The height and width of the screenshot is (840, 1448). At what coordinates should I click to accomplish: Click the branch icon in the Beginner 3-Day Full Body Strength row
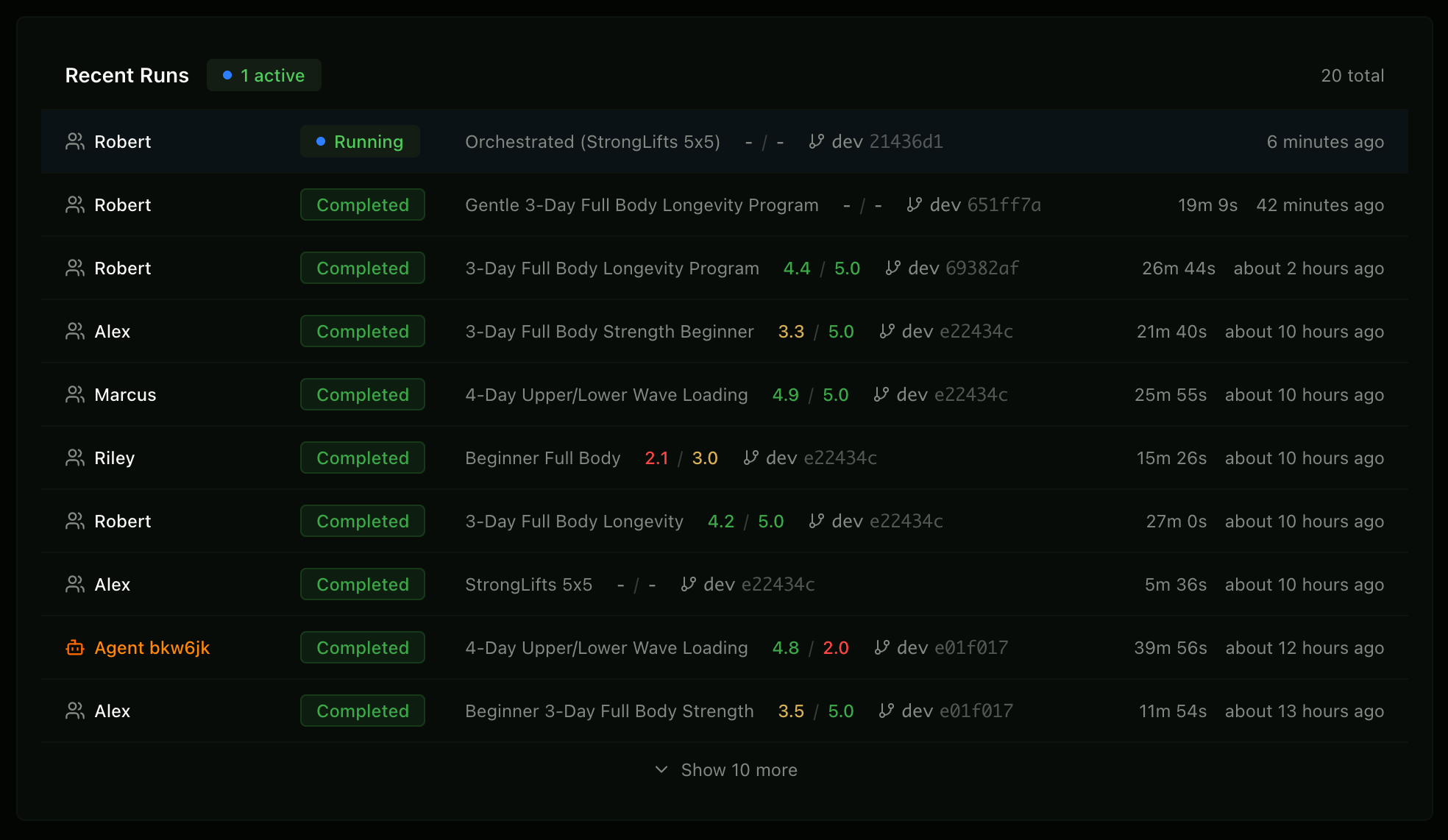886,711
